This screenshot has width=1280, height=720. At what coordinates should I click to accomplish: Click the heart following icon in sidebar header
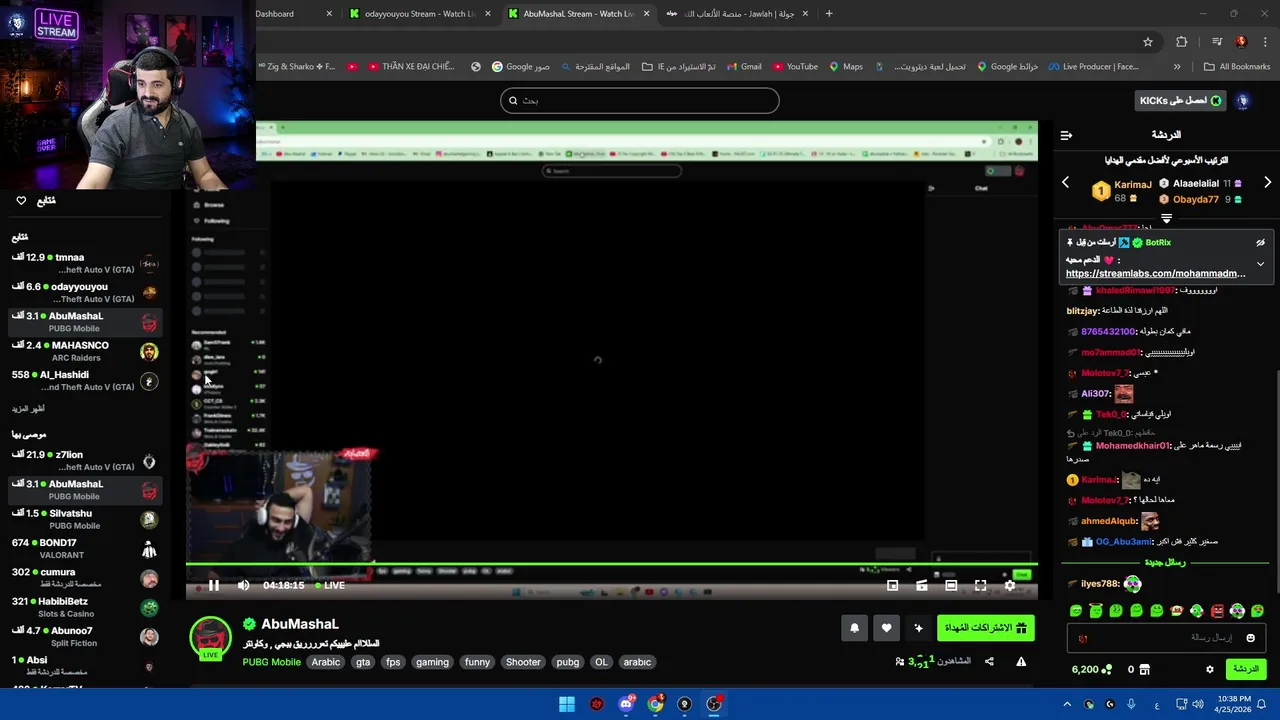coord(21,201)
